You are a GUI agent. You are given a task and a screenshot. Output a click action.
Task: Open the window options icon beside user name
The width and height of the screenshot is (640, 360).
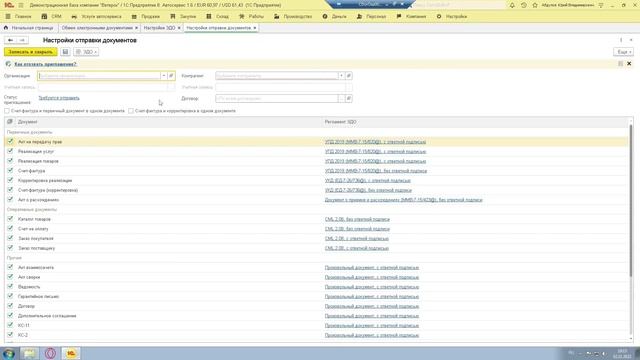click(601, 5)
